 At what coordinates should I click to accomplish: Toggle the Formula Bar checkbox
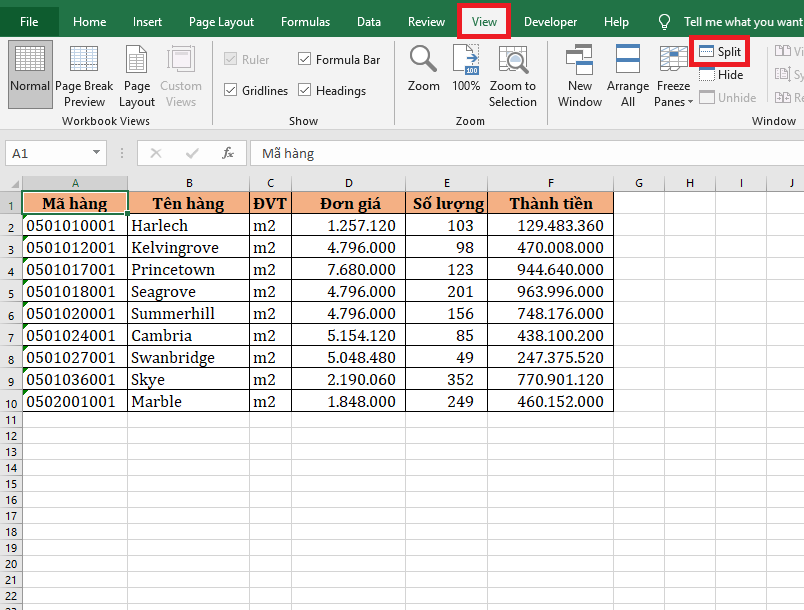click(305, 60)
